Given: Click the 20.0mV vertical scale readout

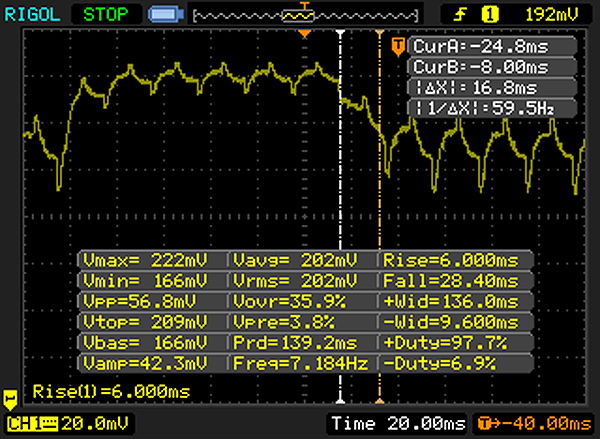Looking at the screenshot, I should [95, 424].
